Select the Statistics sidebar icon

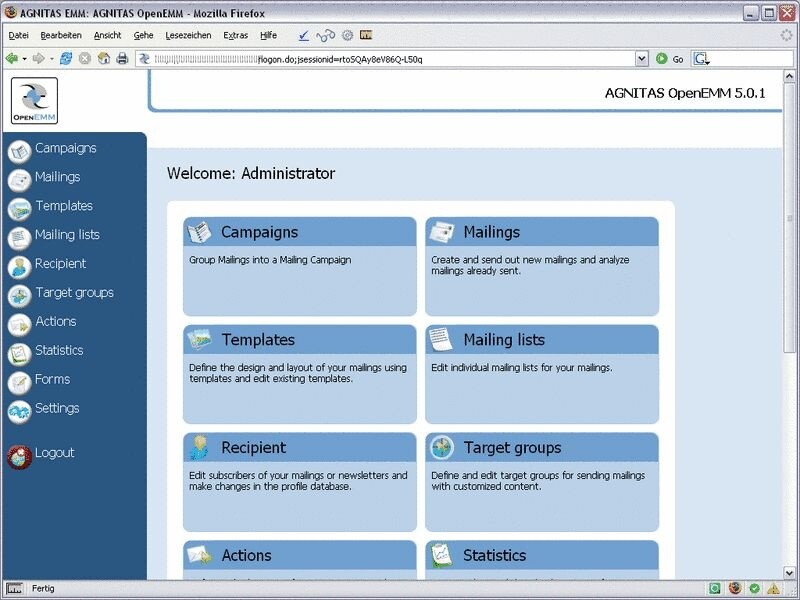(19, 353)
